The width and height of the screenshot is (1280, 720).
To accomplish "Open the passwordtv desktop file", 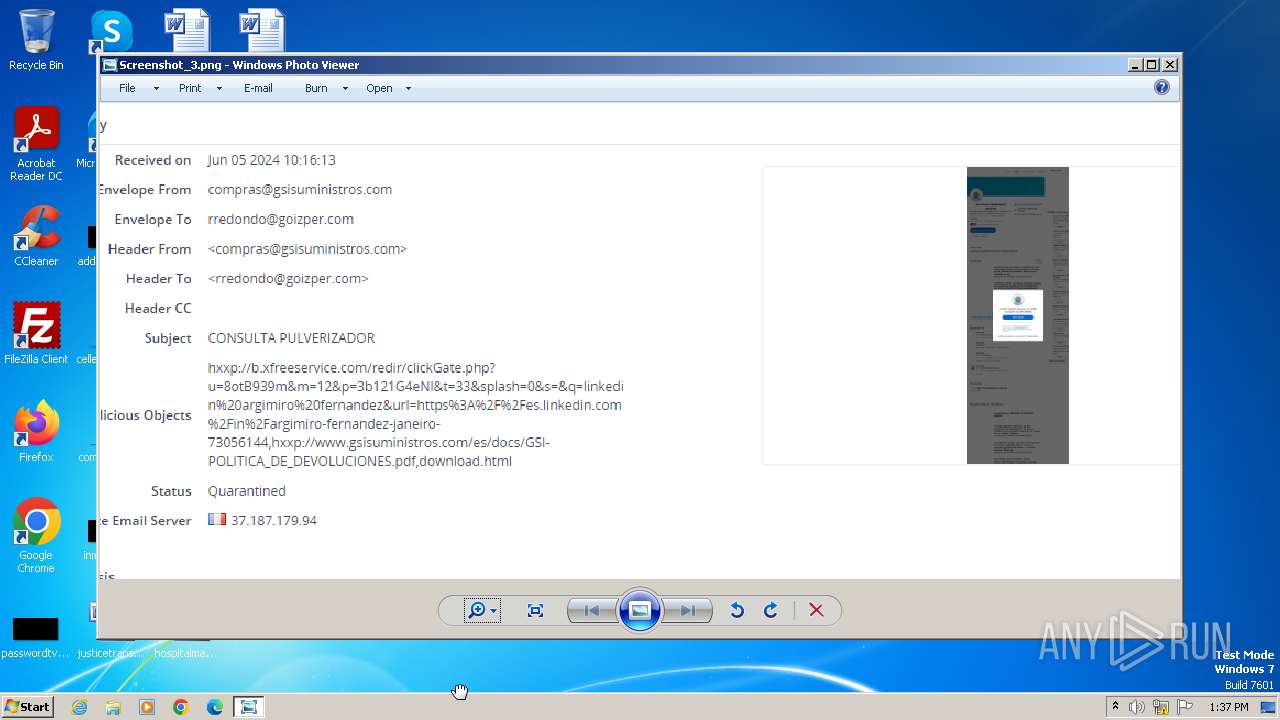I will pos(35,638).
